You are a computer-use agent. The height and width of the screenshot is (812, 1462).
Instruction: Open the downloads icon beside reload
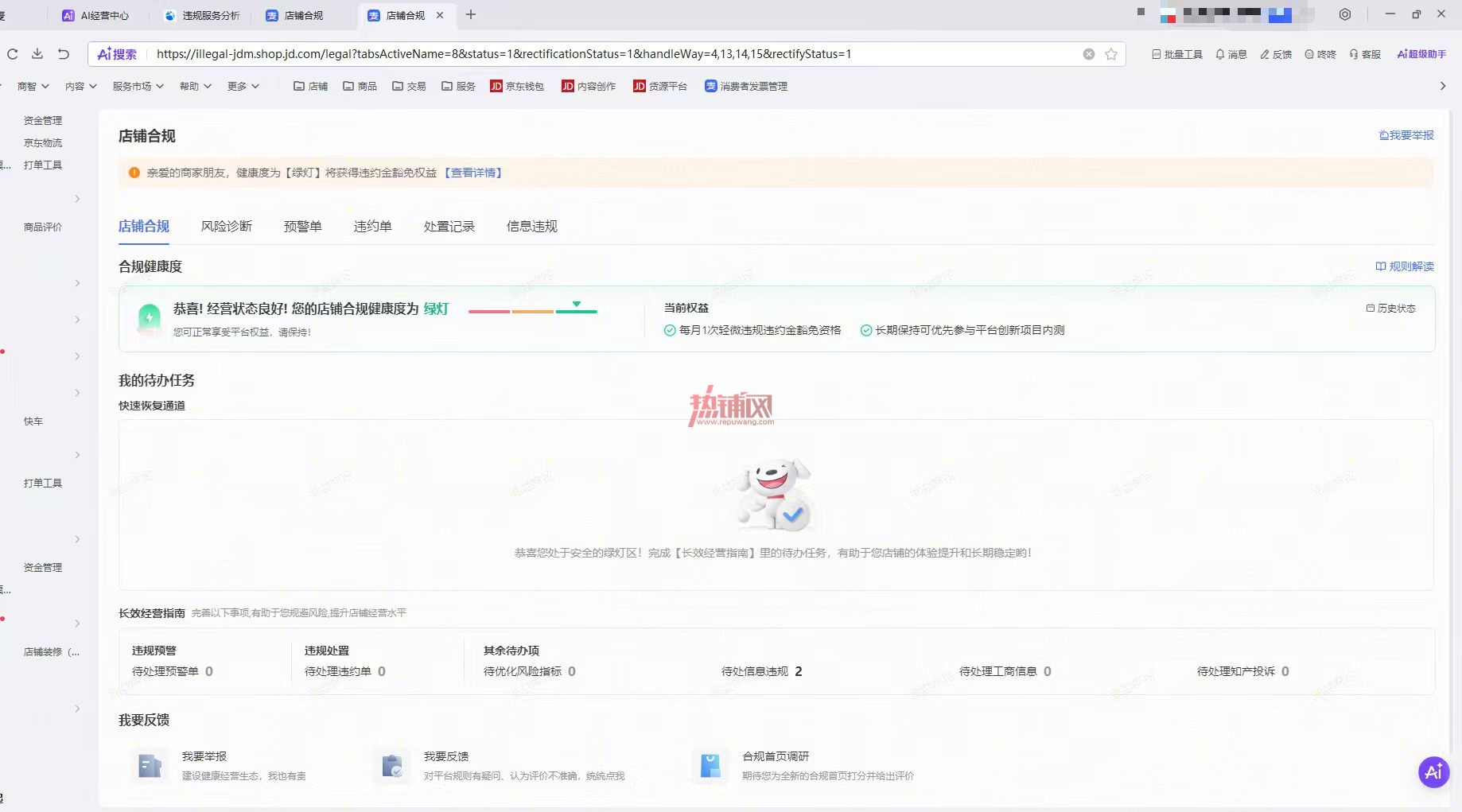point(37,54)
